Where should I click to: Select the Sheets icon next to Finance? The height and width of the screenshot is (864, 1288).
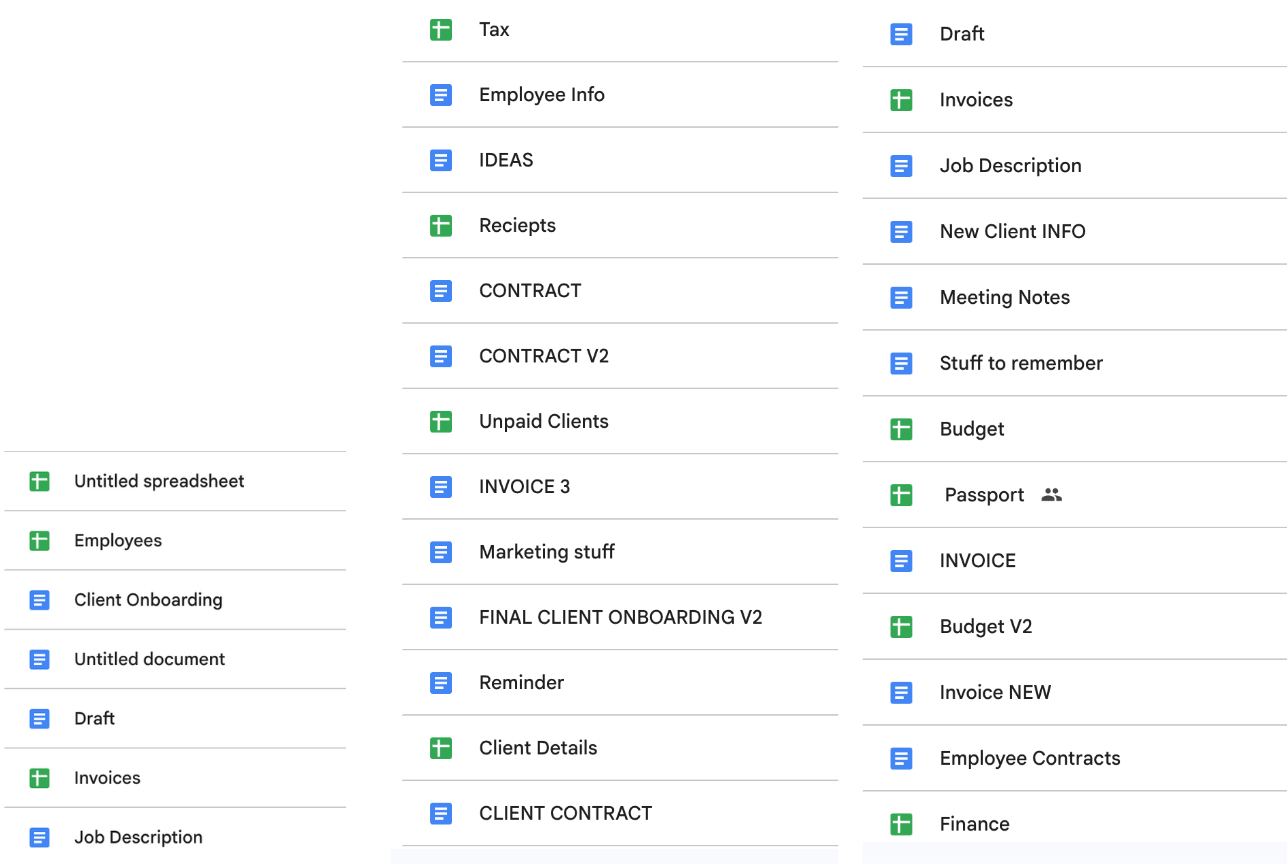pos(901,825)
